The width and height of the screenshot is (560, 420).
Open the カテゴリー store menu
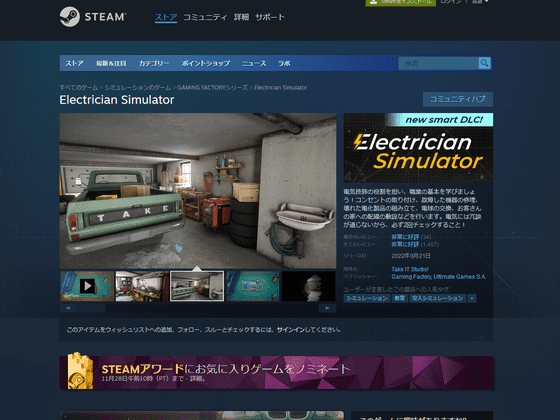click(154, 63)
